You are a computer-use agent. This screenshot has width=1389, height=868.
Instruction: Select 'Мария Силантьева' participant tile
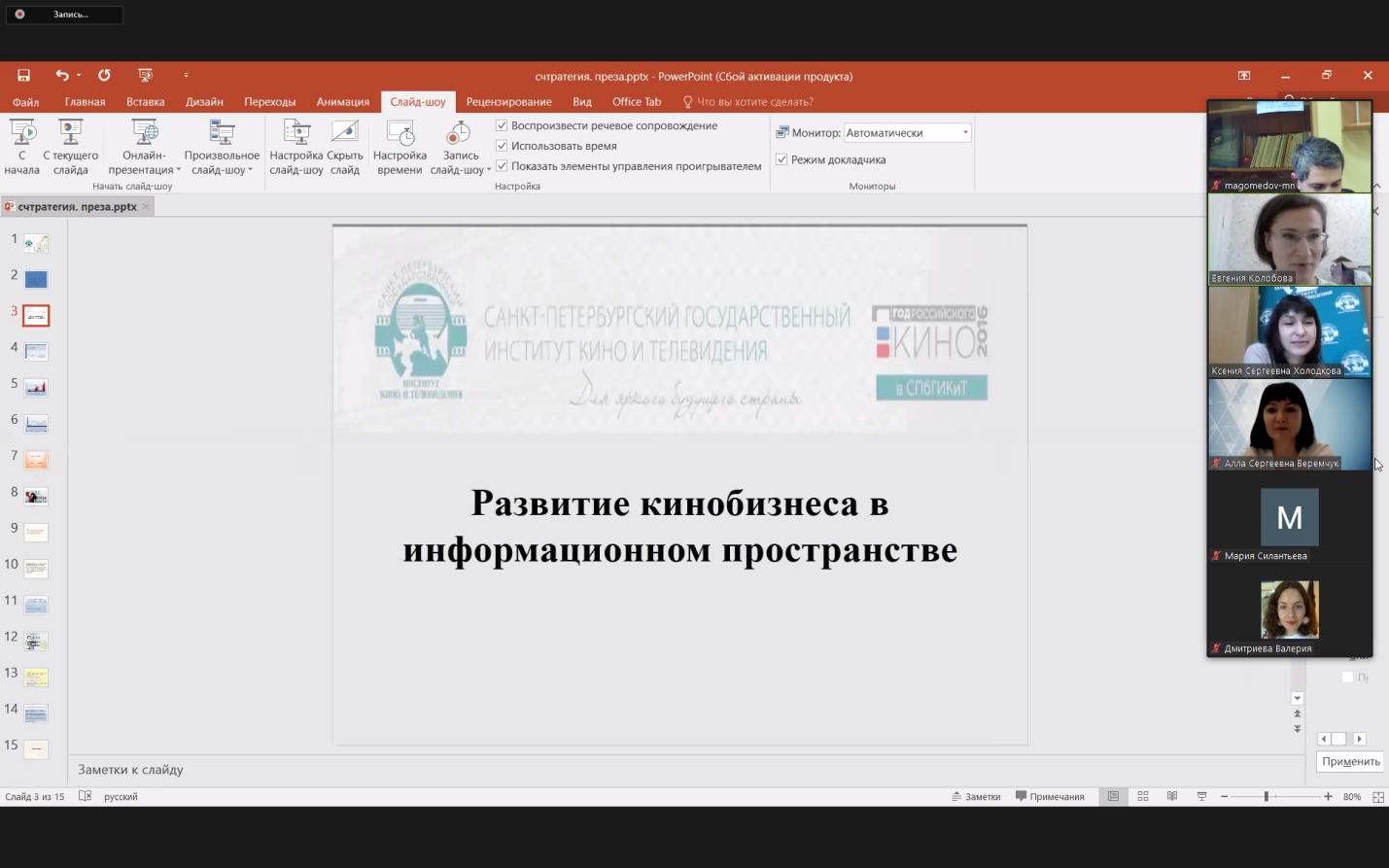(x=1290, y=517)
